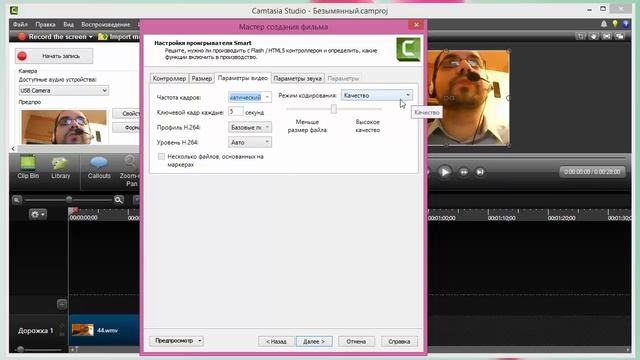Select the pan hand tool above preview
This screenshot has height=360, width=640.
point(593,37)
